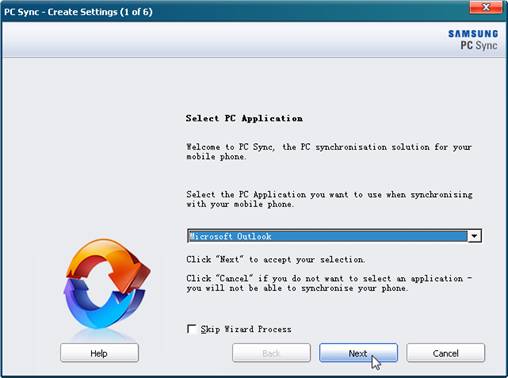Viewport: 508px width, 378px height.
Task: Expand the PC application dropdown arrow
Action: 474,236
